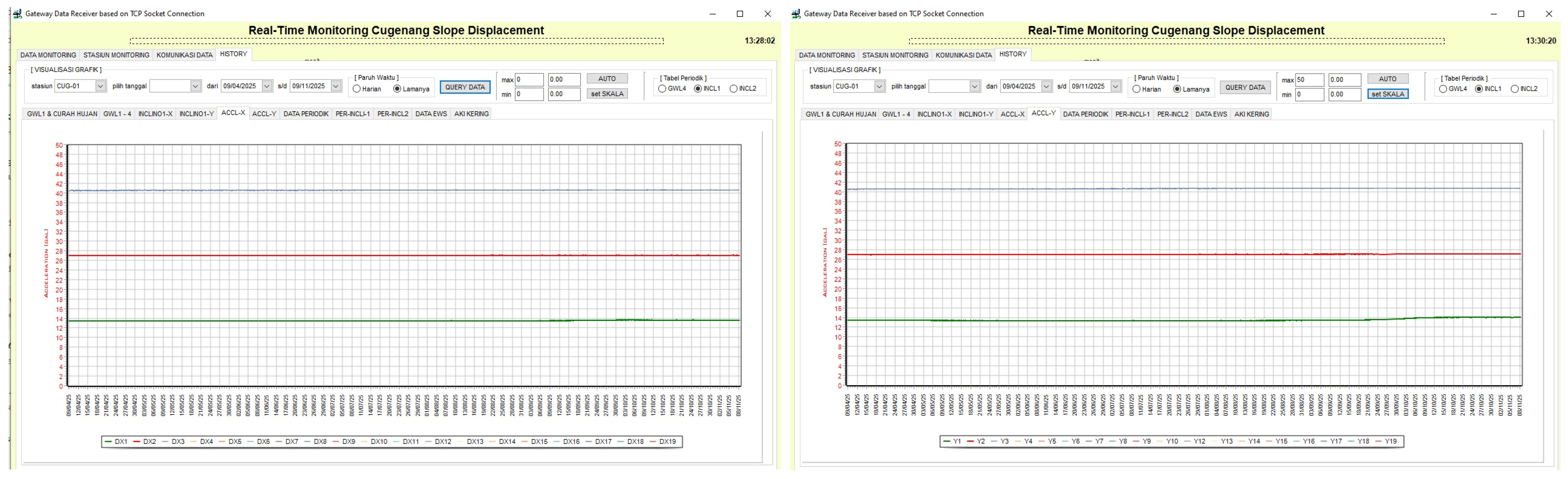Open s/d 09/11/2025 date picker in right window
This screenshot has height=479, width=1568.
pos(1115,87)
